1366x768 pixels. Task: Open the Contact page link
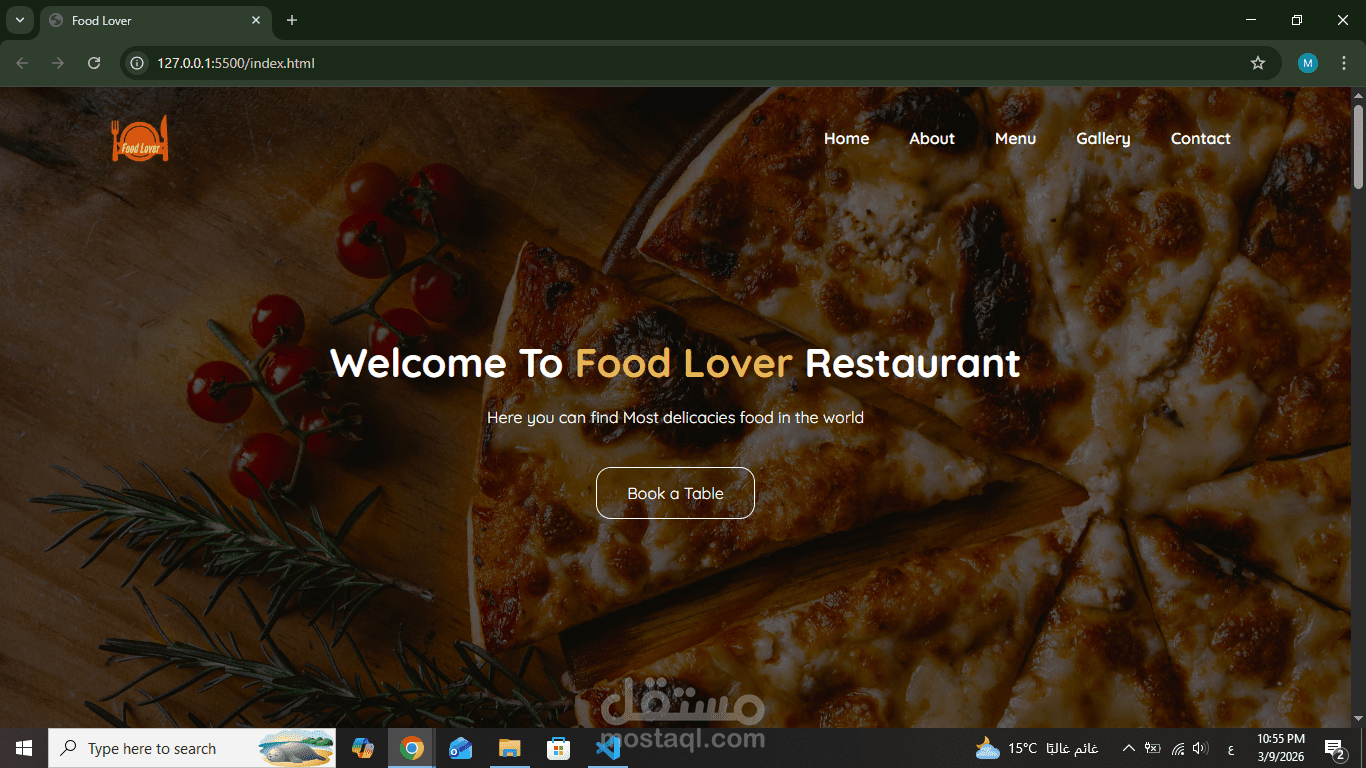coord(1200,139)
